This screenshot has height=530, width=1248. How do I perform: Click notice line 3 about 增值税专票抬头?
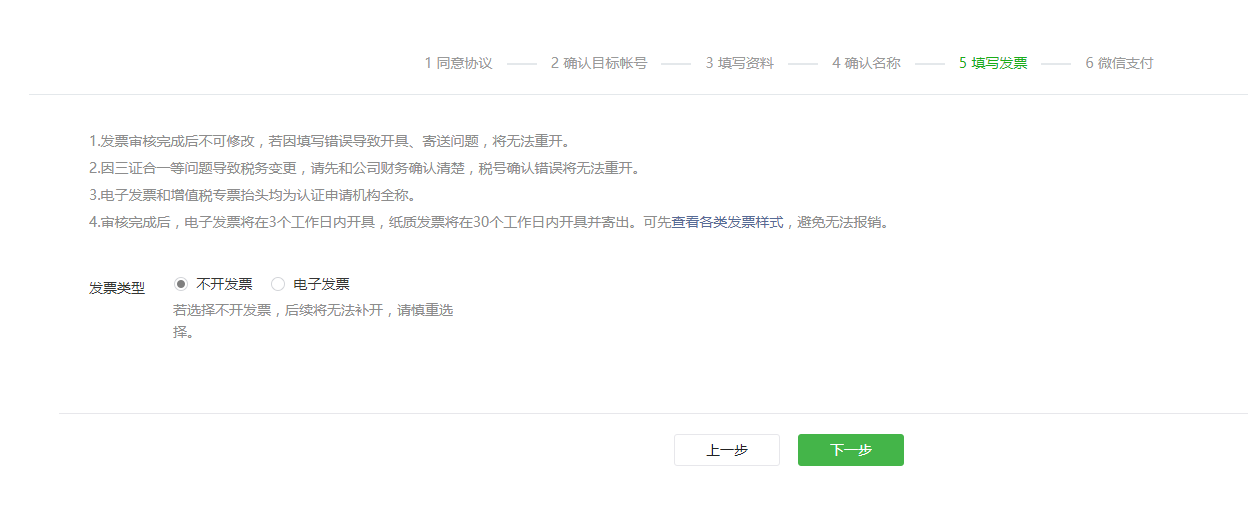pos(252,195)
